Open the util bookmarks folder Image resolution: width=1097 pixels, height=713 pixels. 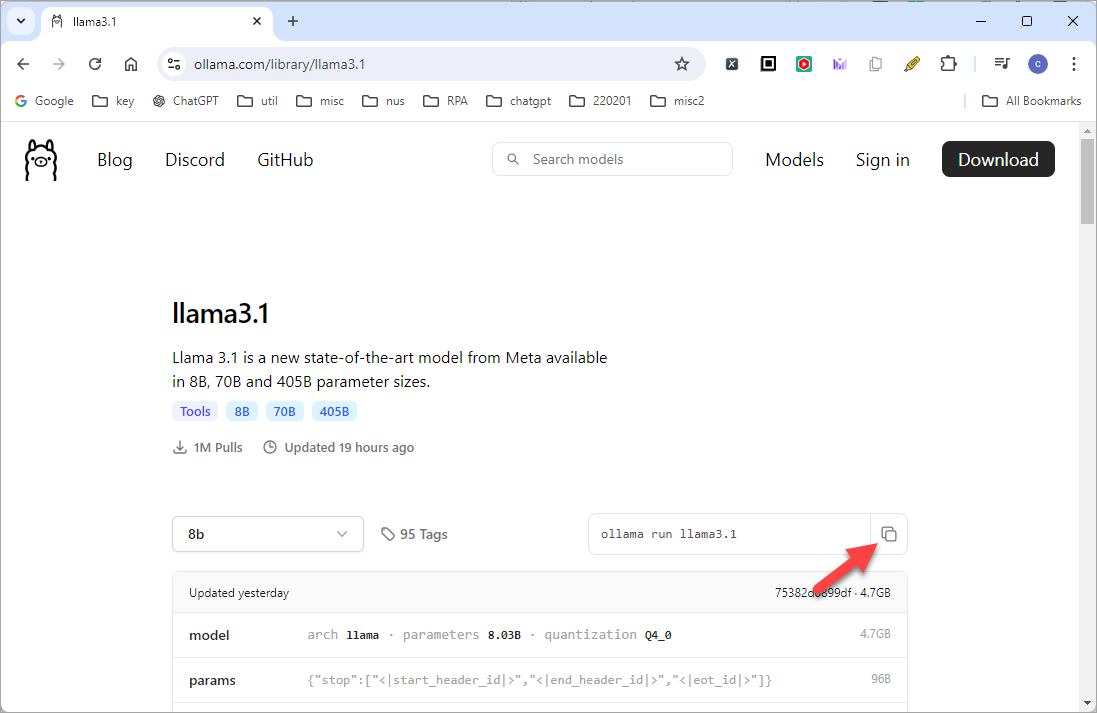pos(257,101)
